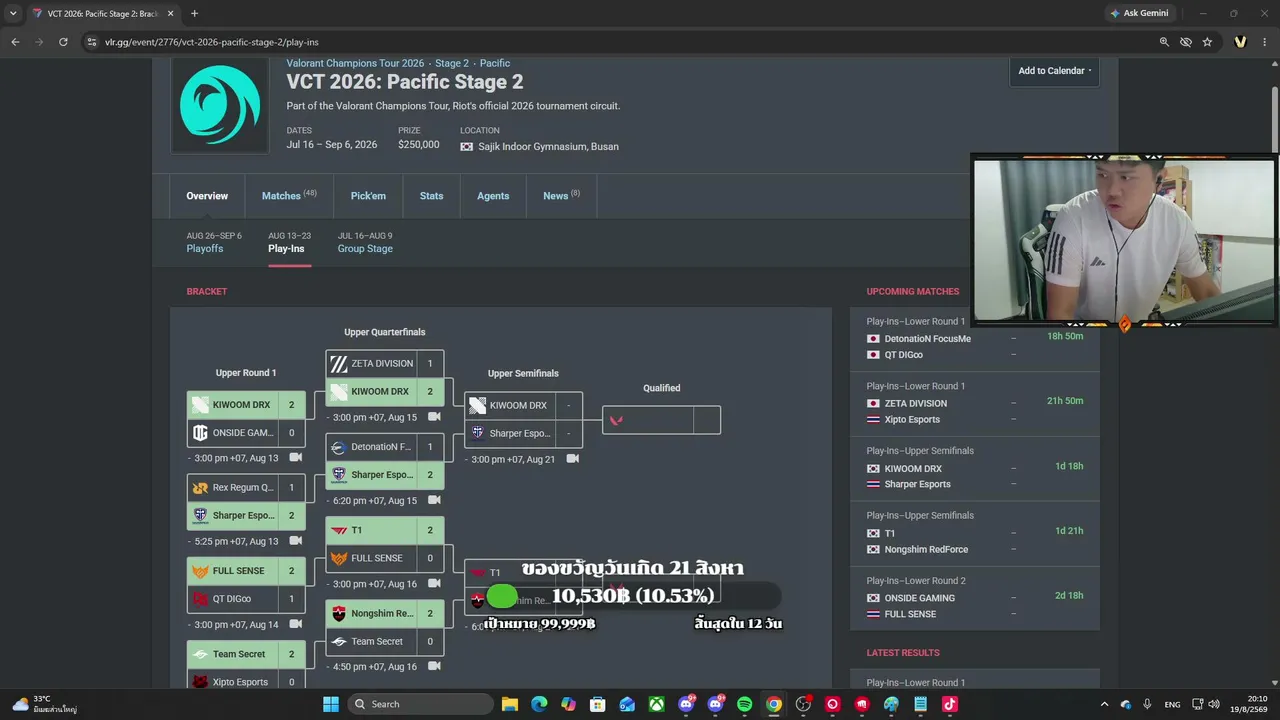Show hidden system tray icons chevron
Viewport: 1280px width, 720px height.
tap(1104, 704)
